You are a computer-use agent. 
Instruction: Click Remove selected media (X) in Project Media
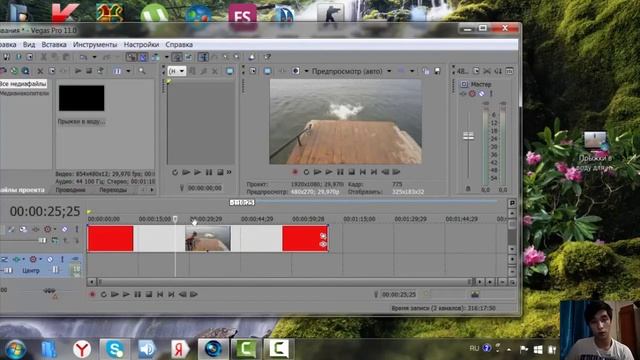coord(40,71)
